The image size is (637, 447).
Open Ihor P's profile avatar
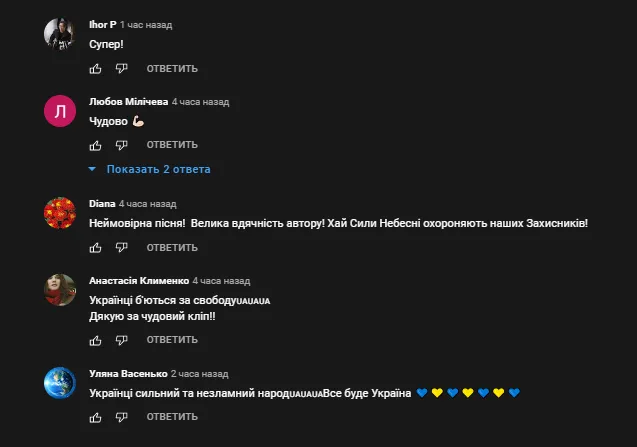point(60,34)
